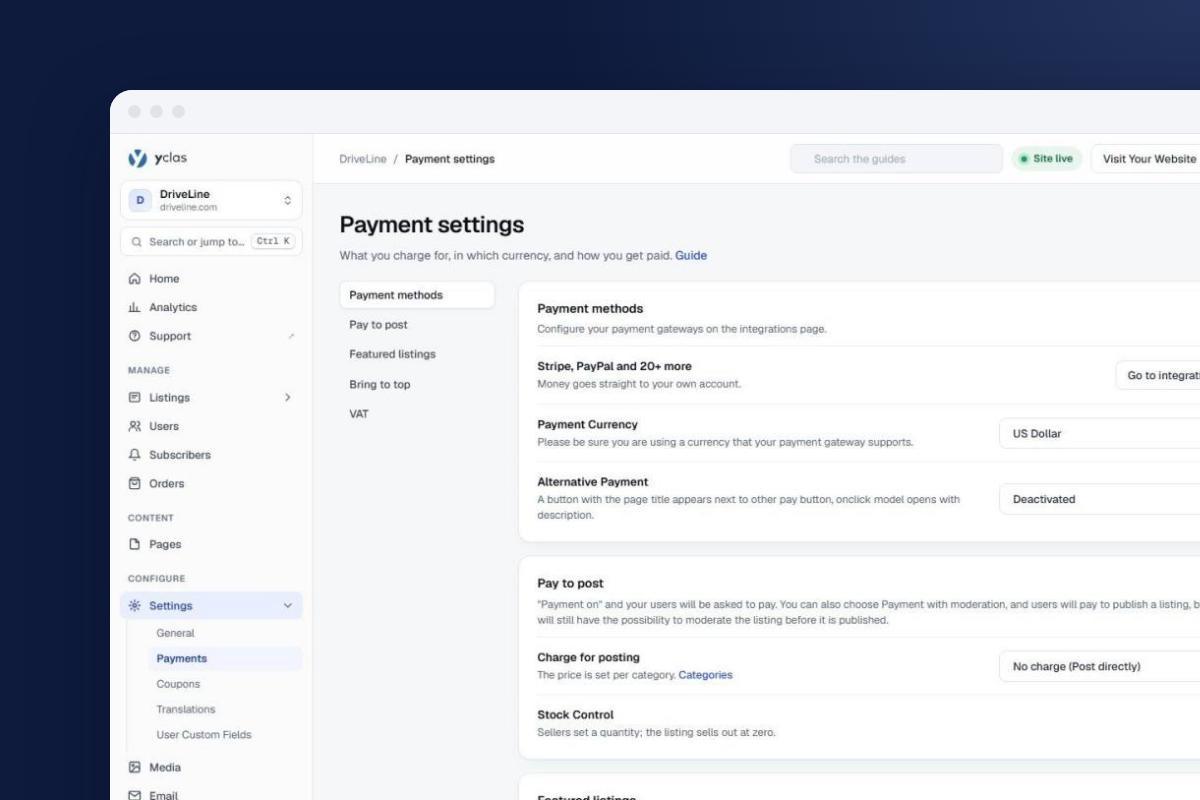Image resolution: width=1200 pixels, height=800 pixels.
Task: Open the Alternative Payment Deactivated dropdown
Action: point(1099,499)
